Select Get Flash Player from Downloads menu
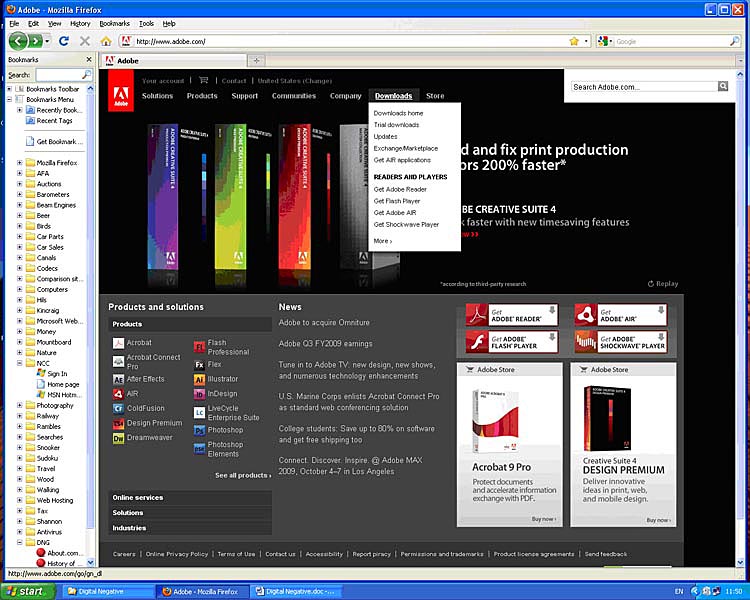750x600 pixels. (397, 201)
